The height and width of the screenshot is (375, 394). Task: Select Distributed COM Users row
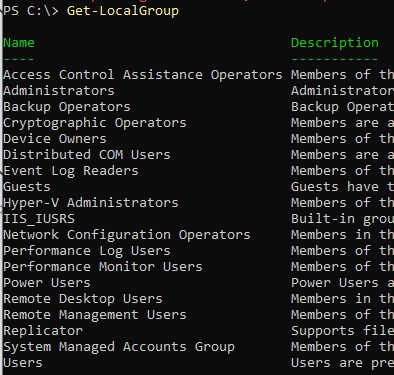coord(87,155)
